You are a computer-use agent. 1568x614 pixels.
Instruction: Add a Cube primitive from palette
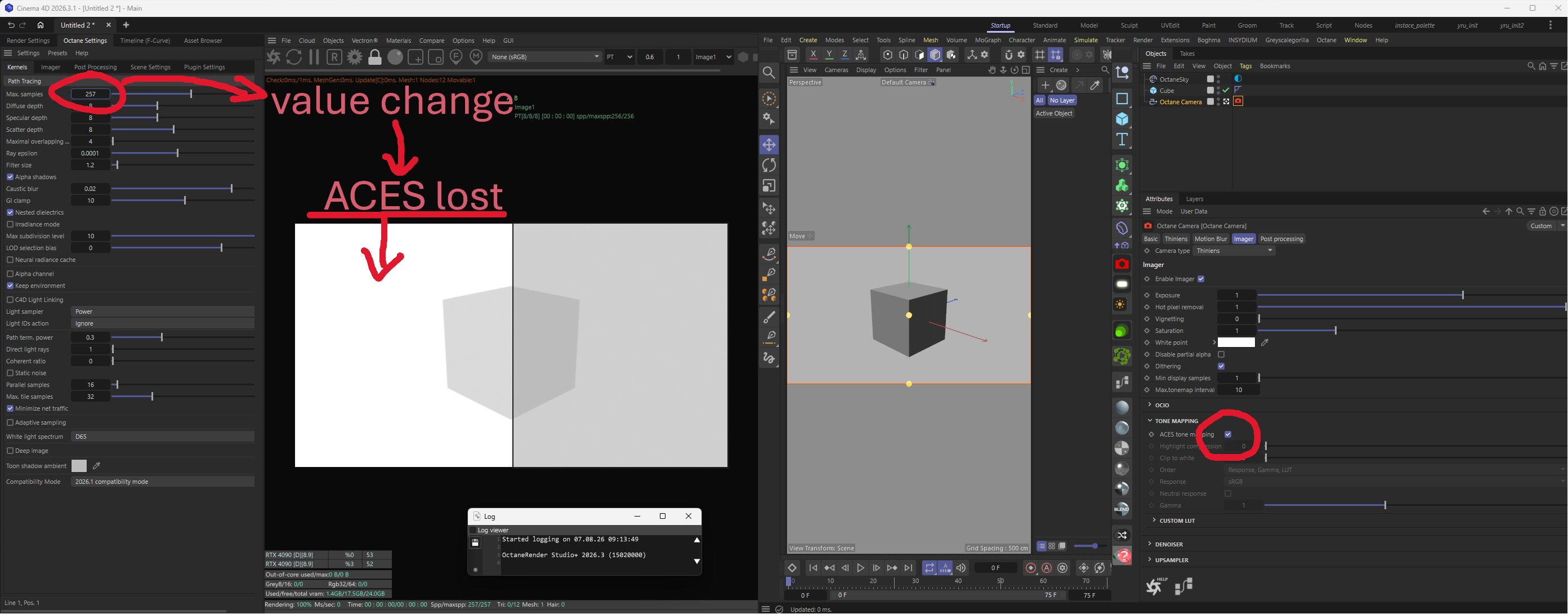click(x=1122, y=119)
